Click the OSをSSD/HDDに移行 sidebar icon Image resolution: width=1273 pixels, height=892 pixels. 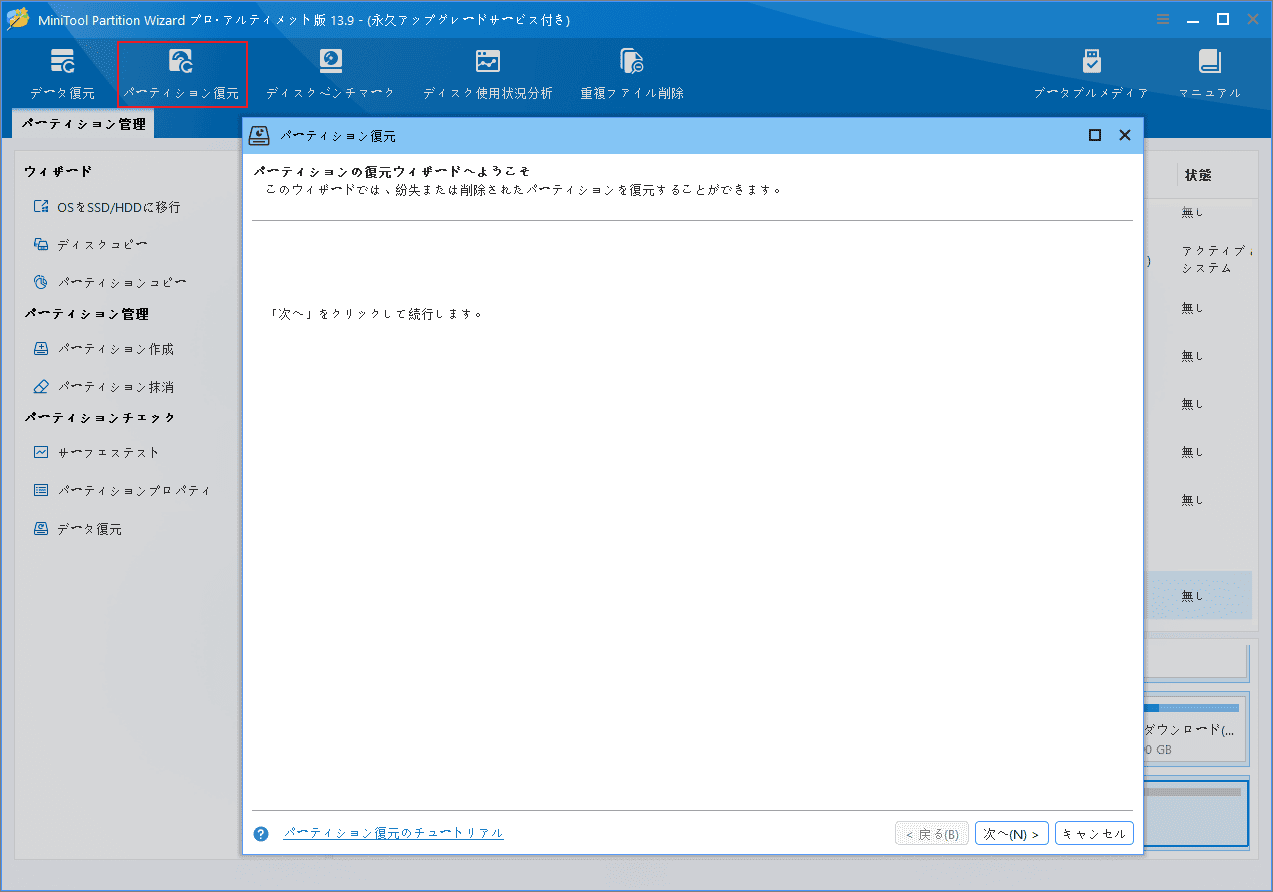tap(41, 207)
